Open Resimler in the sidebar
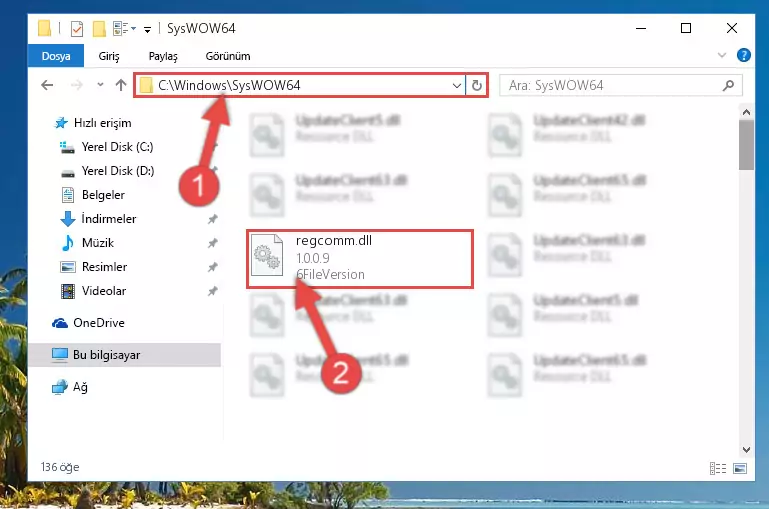 (x=104, y=267)
